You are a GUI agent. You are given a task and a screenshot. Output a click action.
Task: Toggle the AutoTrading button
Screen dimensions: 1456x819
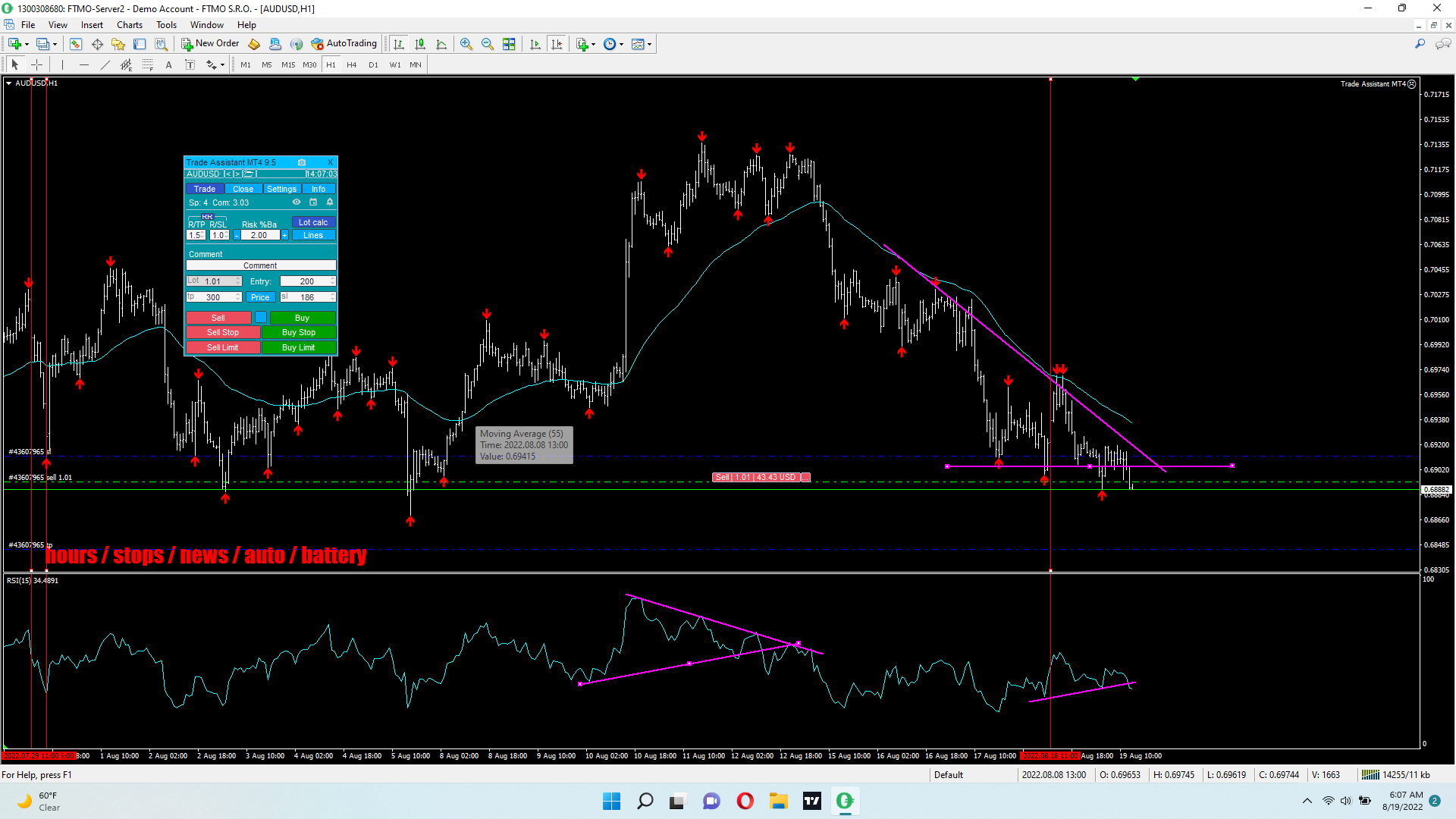click(x=344, y=44)
